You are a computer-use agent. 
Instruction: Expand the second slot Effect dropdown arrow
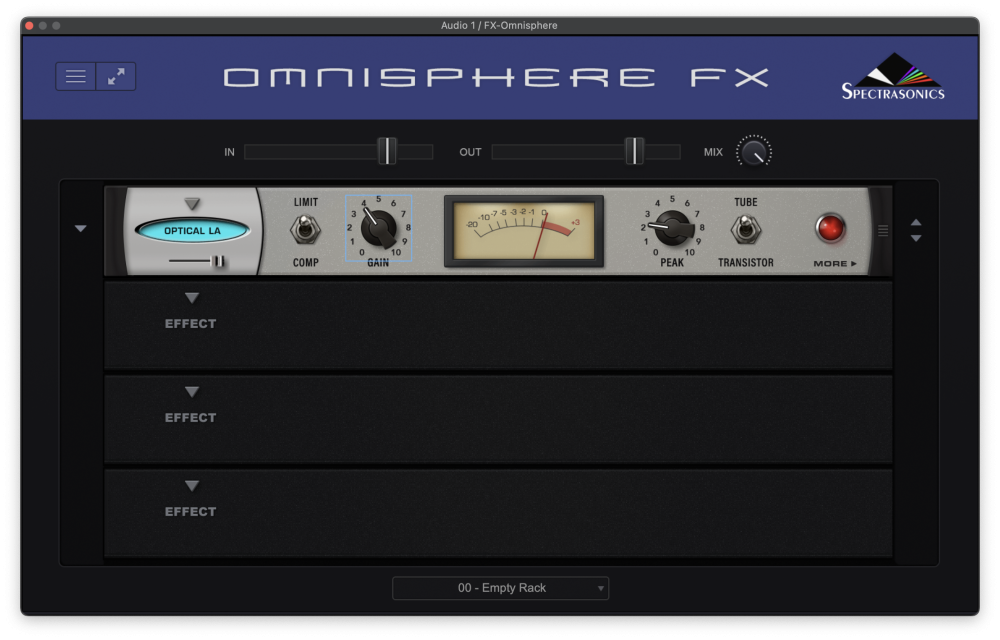(191, 298)
